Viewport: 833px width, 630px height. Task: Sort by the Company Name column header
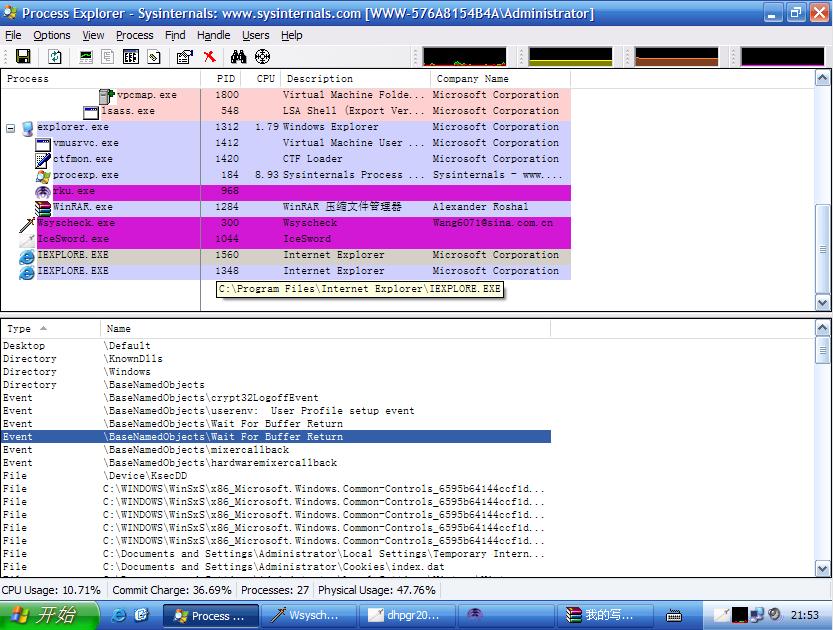(x=500, y=79)
